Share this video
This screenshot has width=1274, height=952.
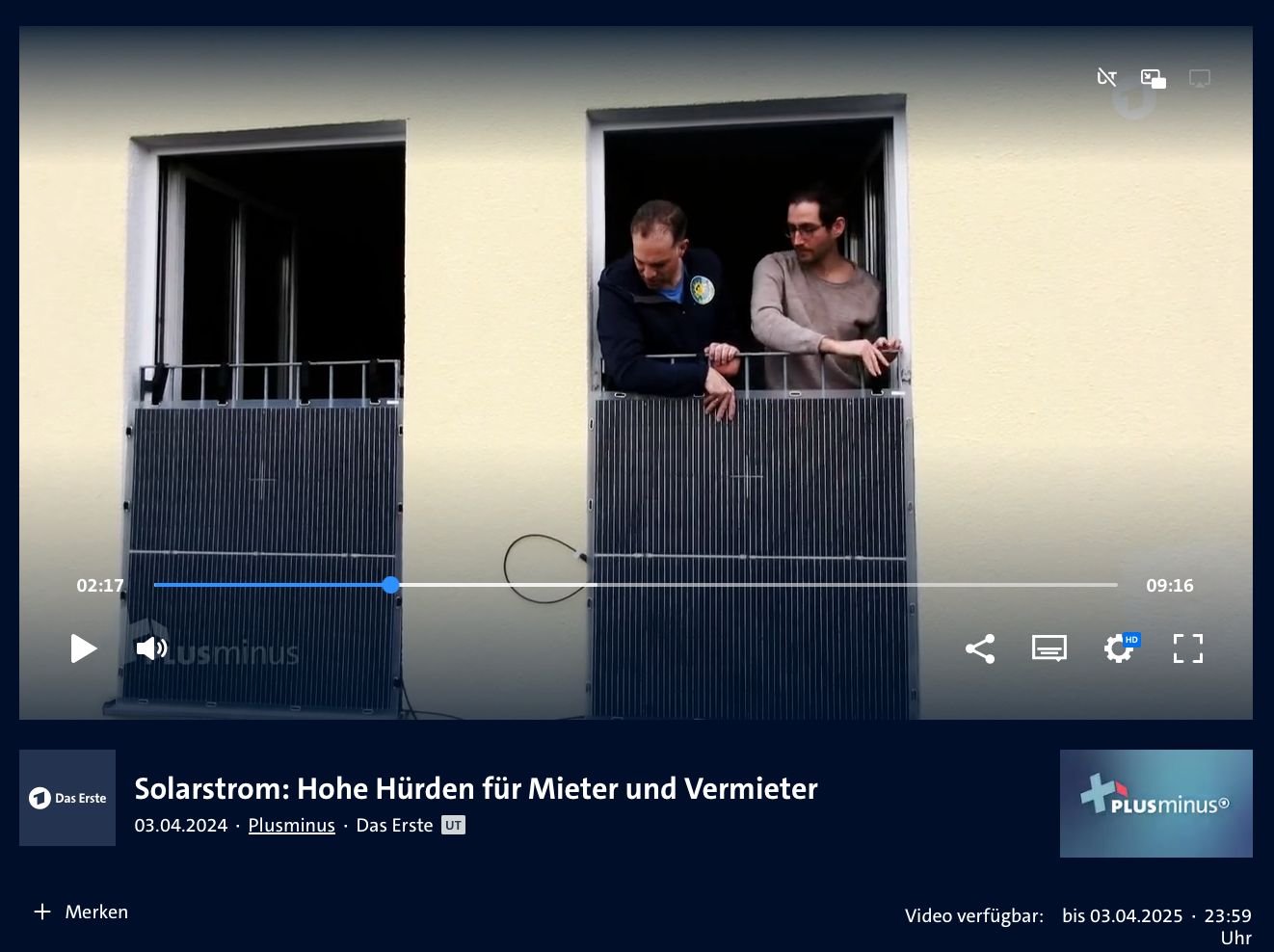click(x=980, y=648)
